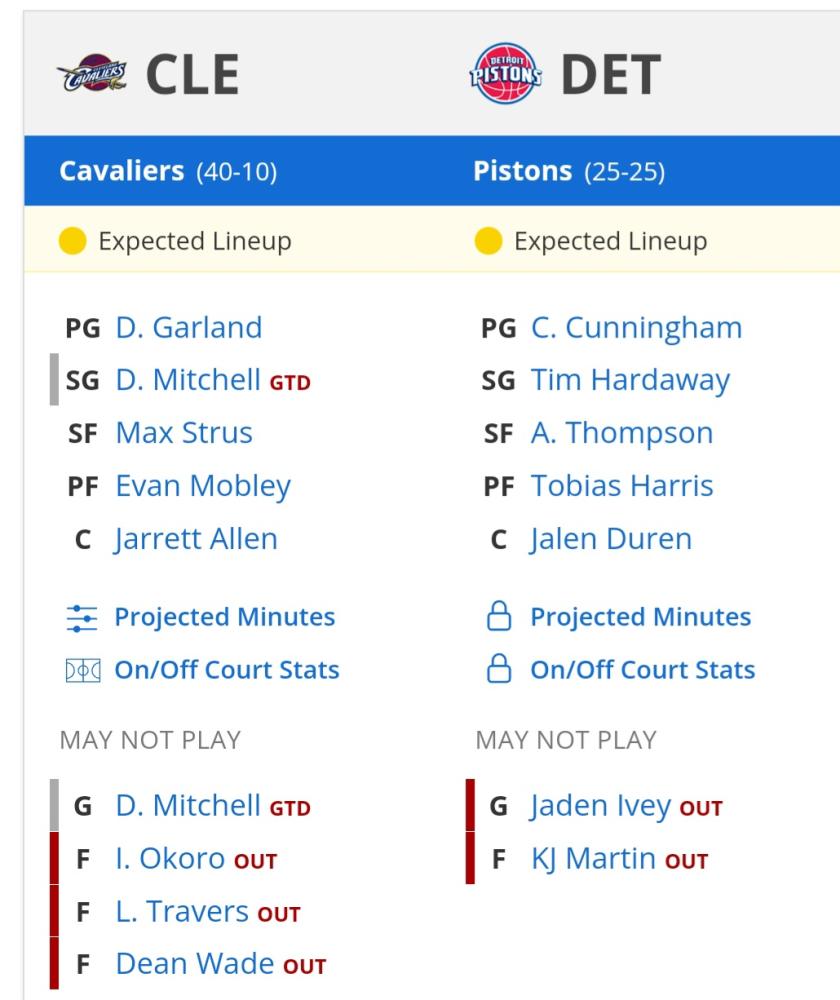Image resolution: width=840 pixels, height=1000 pixels.
Task: Open Evan Mobley's profile
Action: 203,487
